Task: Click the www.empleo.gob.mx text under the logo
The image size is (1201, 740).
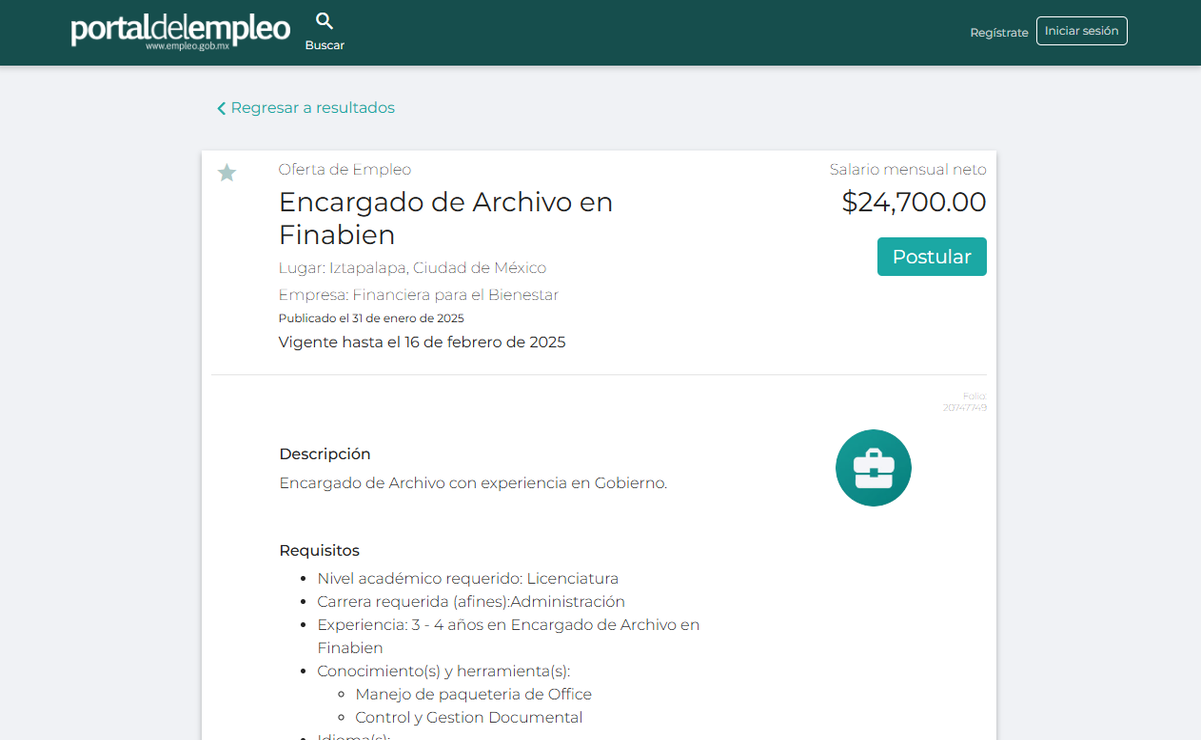Action: [187, 46]
